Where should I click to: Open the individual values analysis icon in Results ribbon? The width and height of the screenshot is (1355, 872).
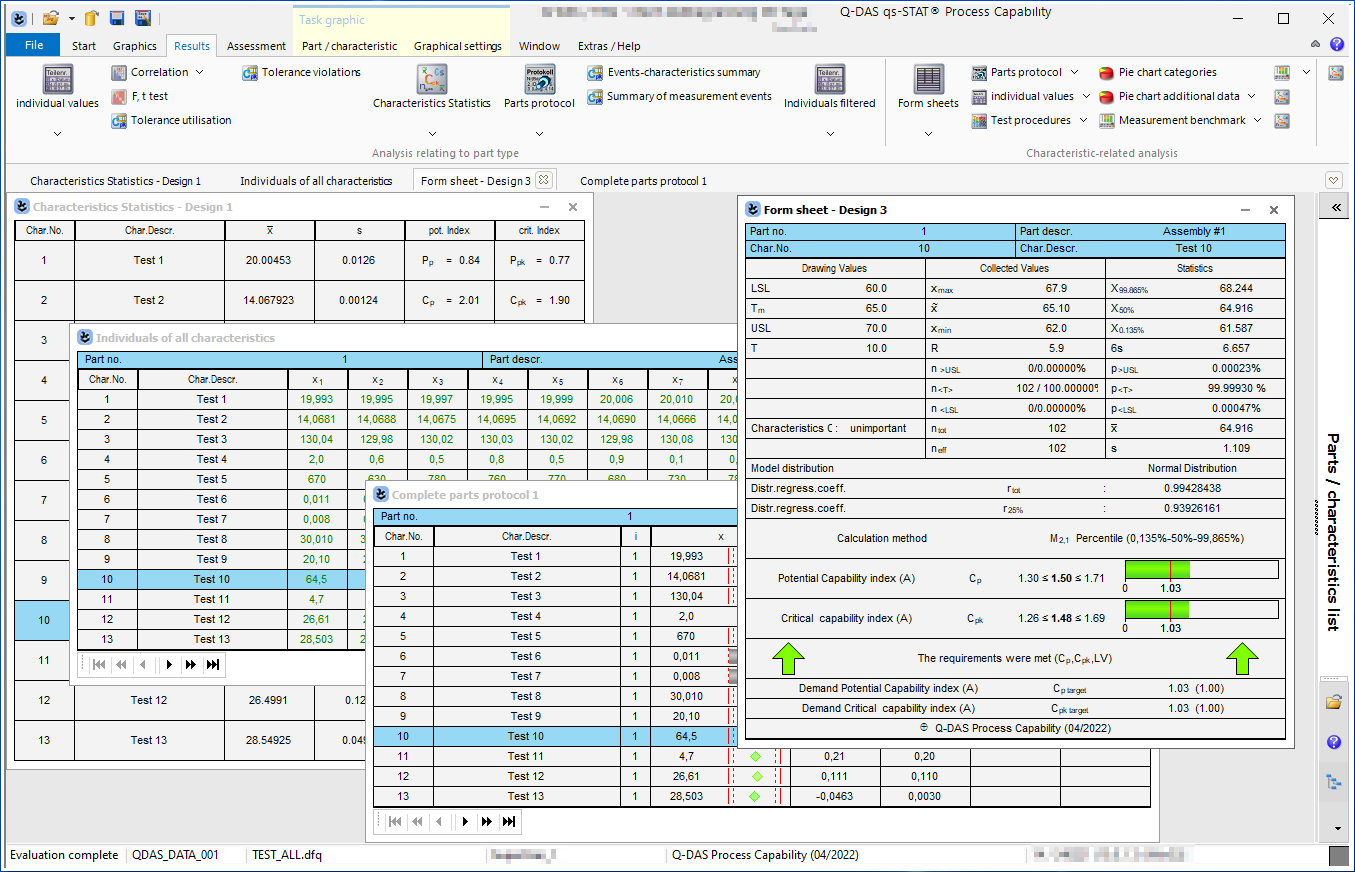(x=58, y=79)
